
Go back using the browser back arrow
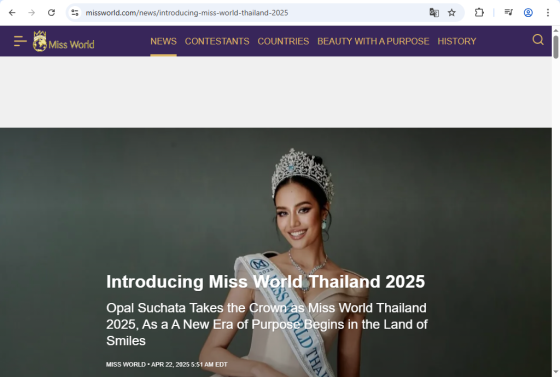[12, 13]
